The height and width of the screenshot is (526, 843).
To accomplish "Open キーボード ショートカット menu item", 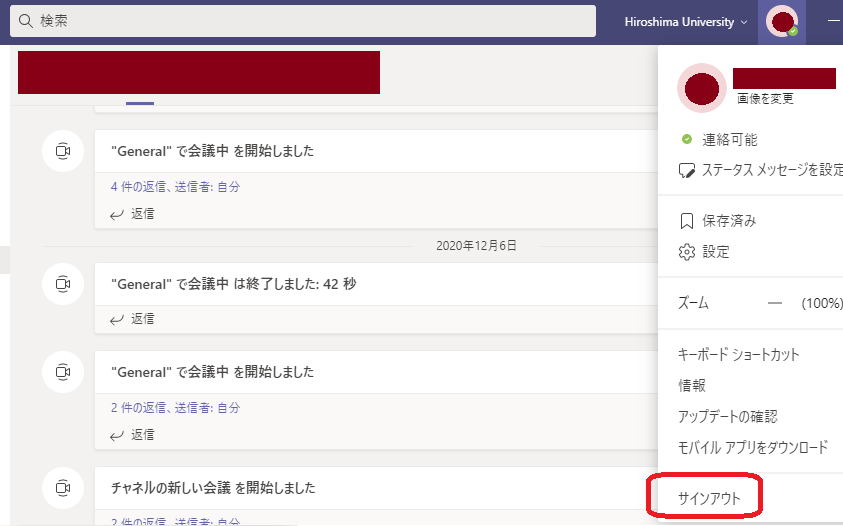I will (738, 355).
